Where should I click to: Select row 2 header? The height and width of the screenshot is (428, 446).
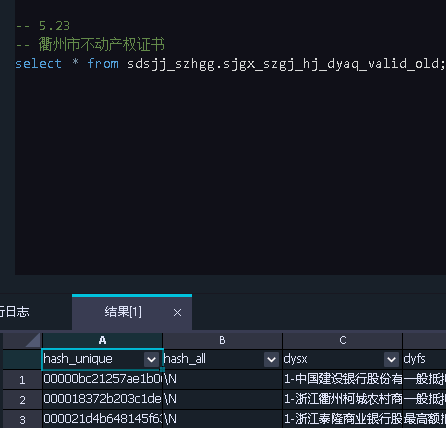tap(22, 400)
